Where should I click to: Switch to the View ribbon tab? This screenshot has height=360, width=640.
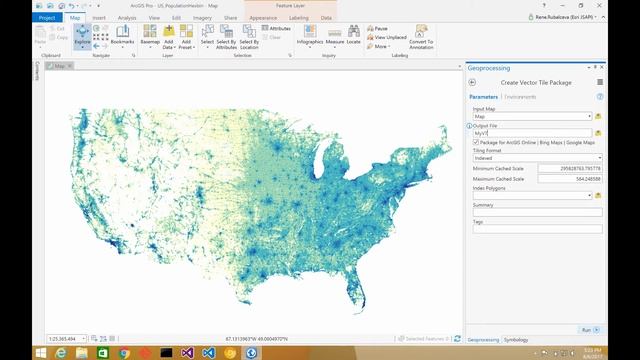[154, 18]
